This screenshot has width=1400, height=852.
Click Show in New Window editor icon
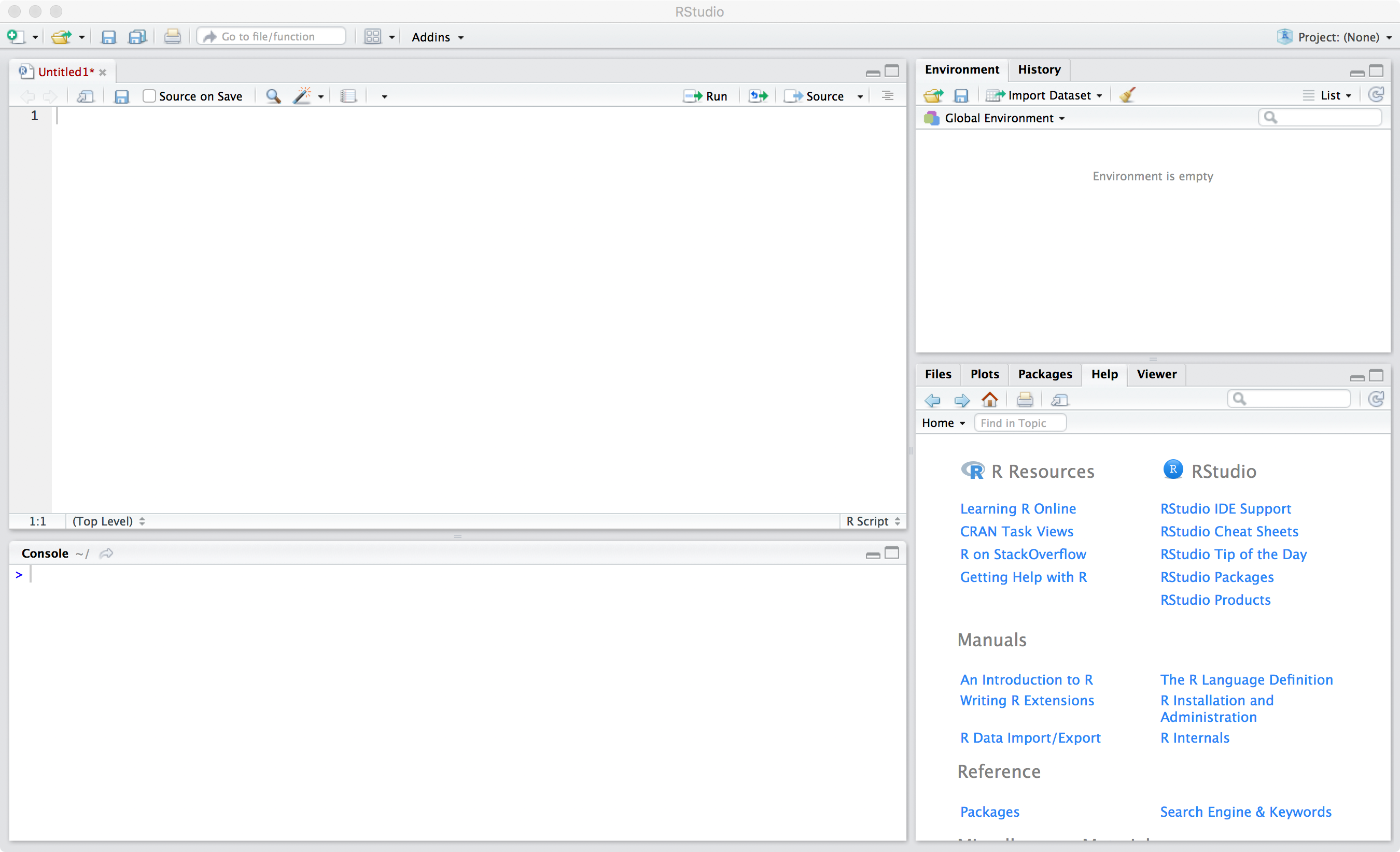[x=85, y=96]
